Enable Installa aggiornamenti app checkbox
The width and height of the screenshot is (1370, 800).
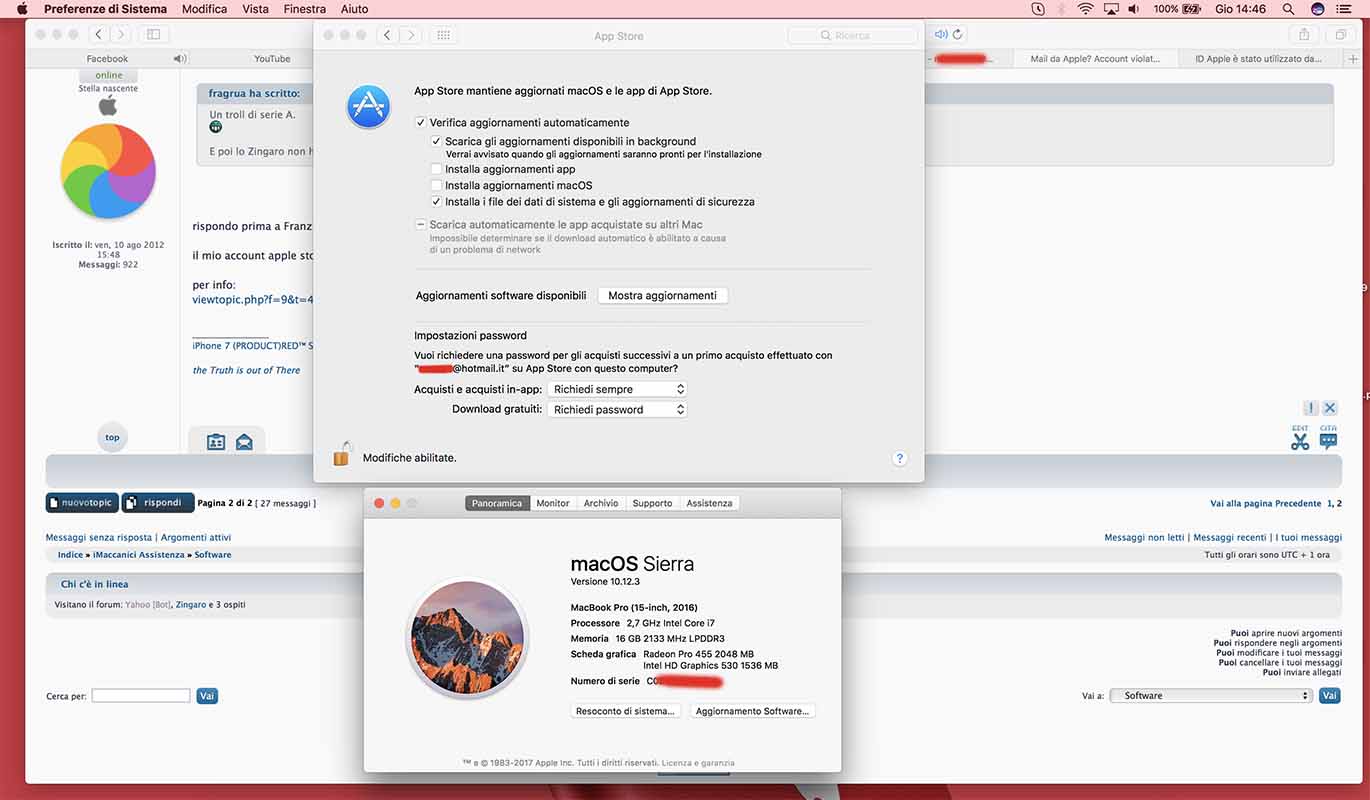(436, 169)
